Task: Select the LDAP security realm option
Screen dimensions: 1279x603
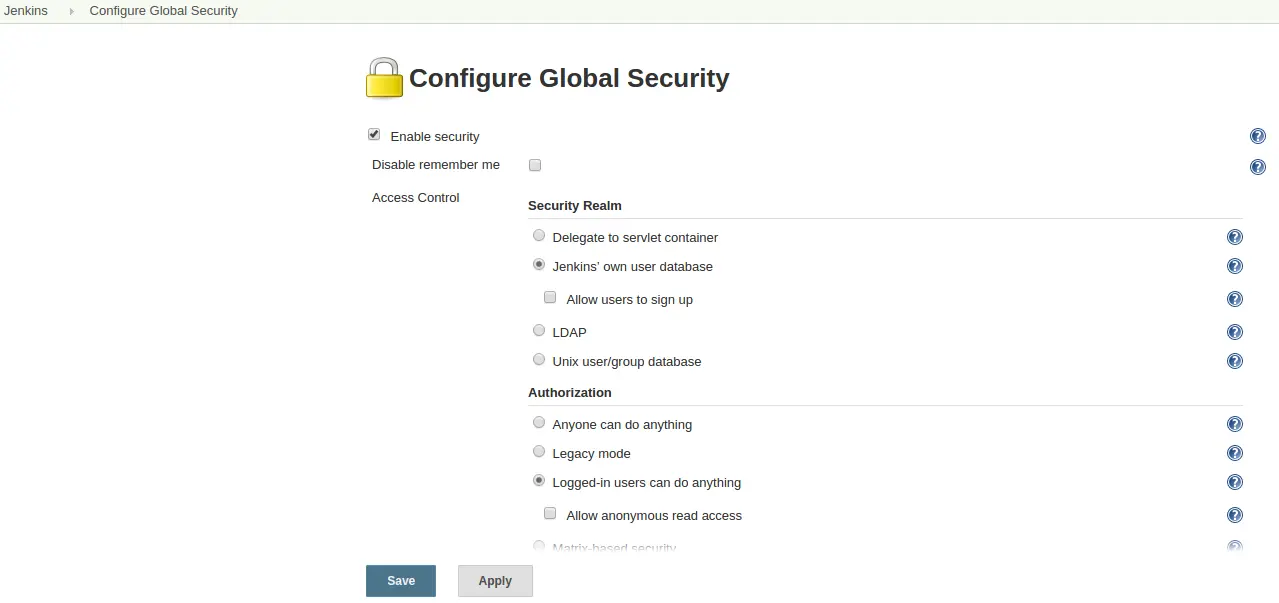Action: (539, 331)
